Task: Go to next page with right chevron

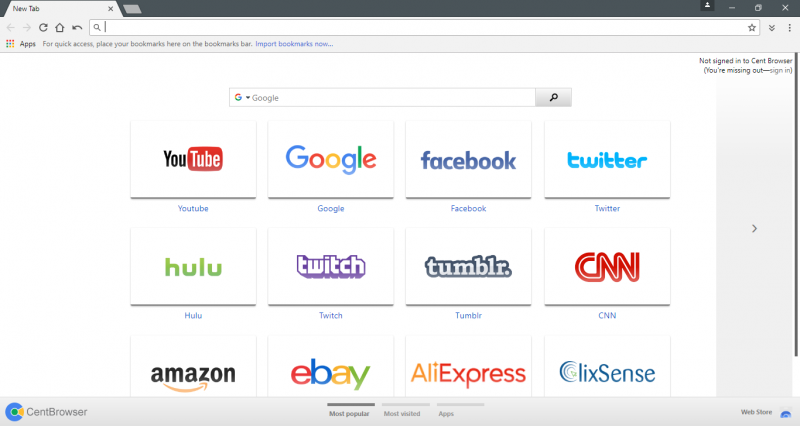Action: click(x=754, y=229)
